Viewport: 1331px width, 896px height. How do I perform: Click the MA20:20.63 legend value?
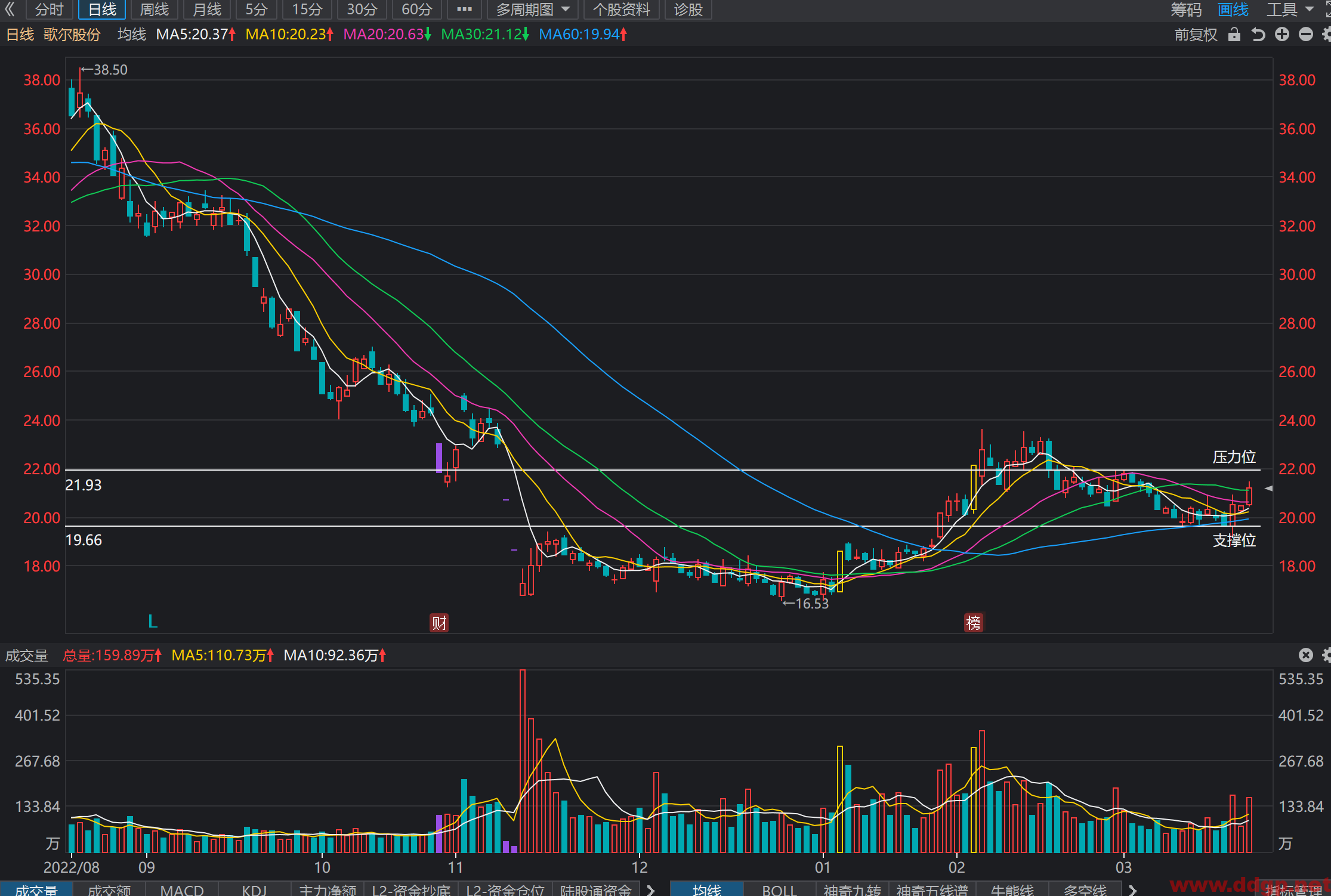tap(387, 35)
